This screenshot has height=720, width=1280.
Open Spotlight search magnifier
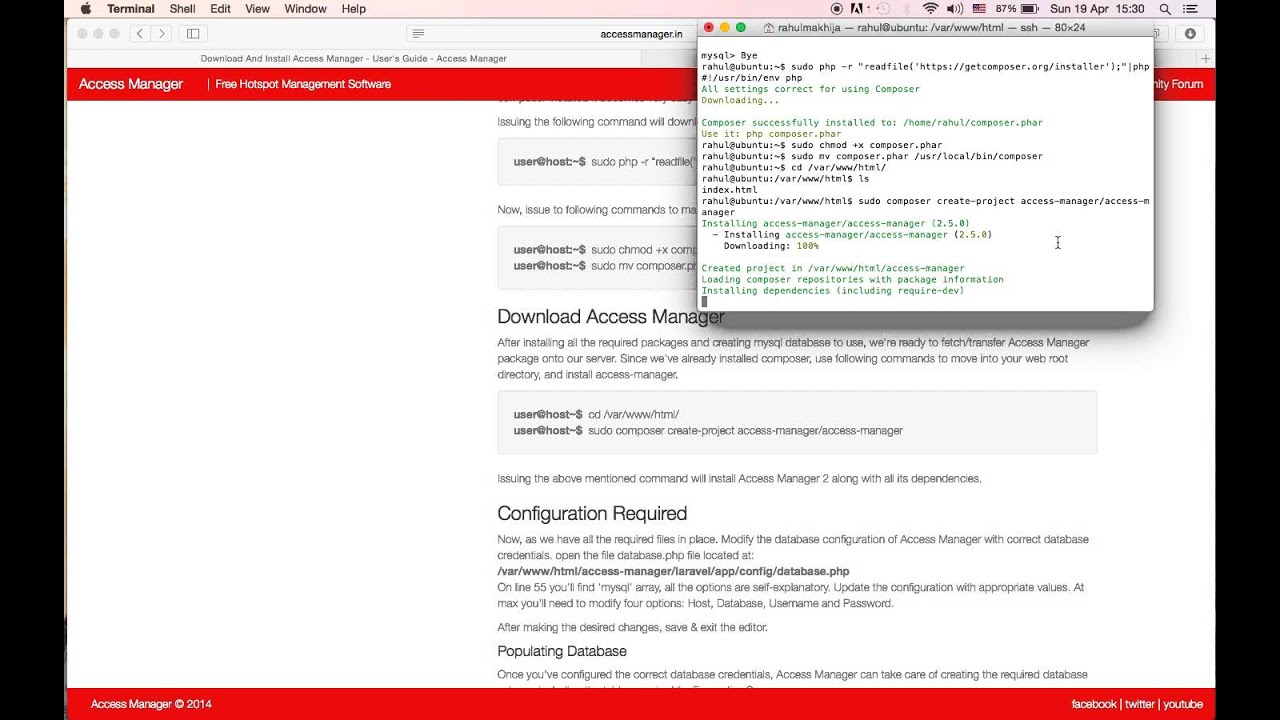pos(1165,9)
